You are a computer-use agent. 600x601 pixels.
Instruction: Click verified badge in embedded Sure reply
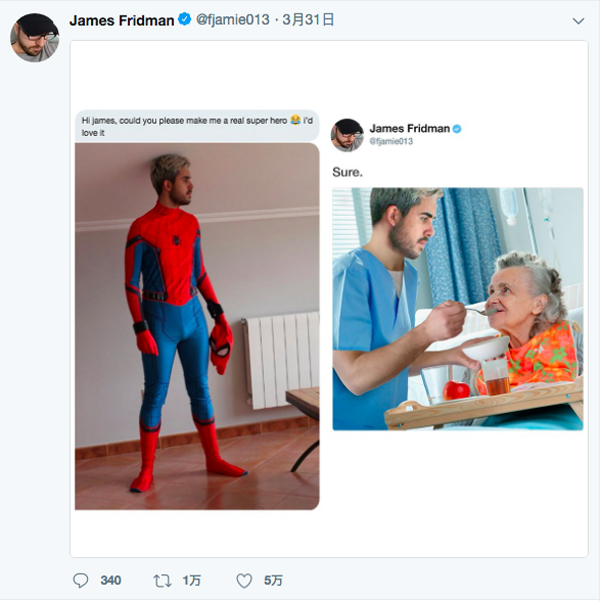pyautogui.click(x=457, y=129)
